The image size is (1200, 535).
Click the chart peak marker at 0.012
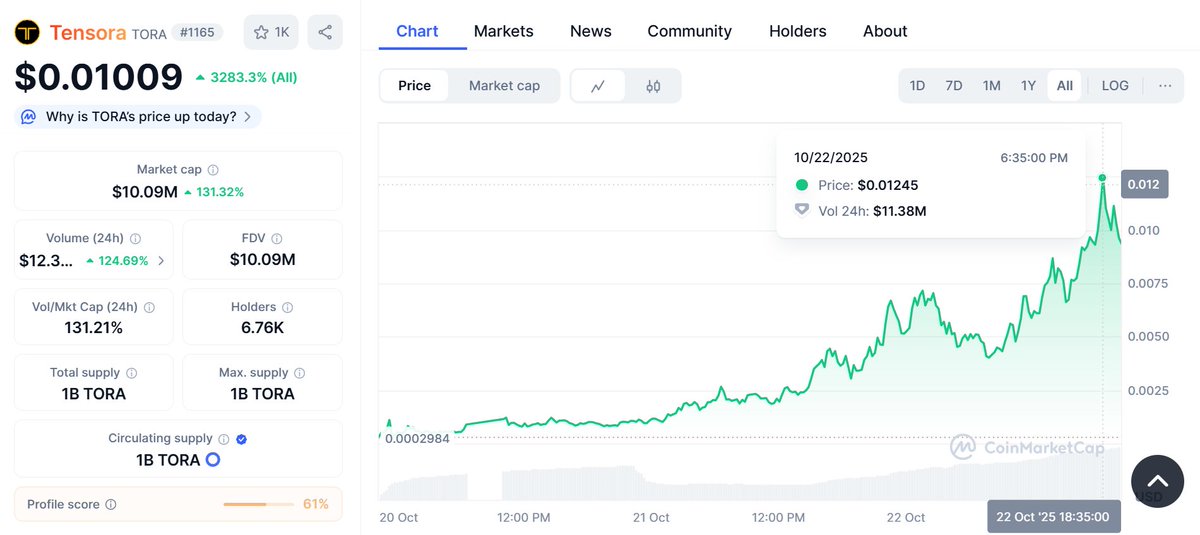(1102, 178)
